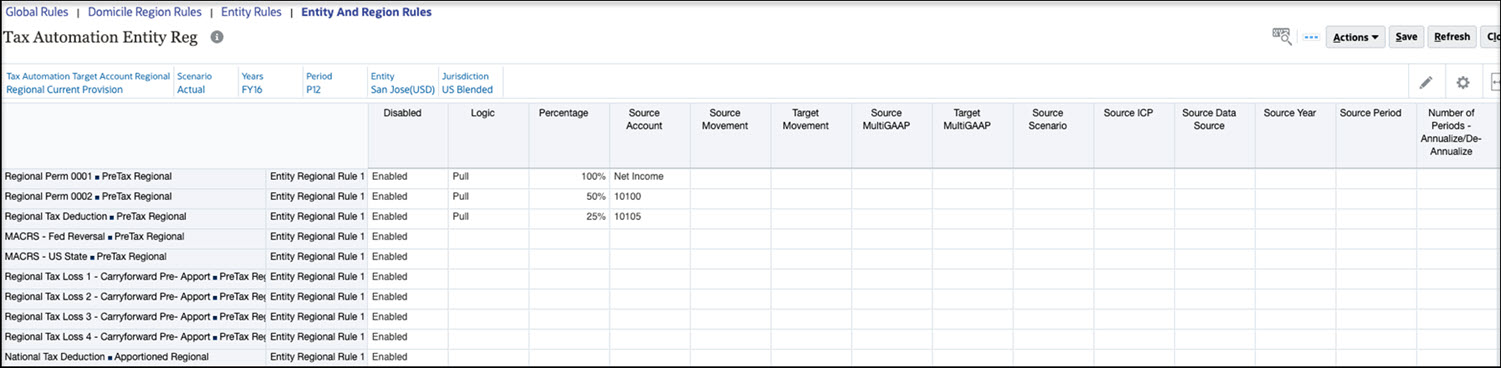Image resolution: width=1501 pixels, height=368 pixels.
Task: Select the Source ICP column header
Action: tap(1134, 135)
